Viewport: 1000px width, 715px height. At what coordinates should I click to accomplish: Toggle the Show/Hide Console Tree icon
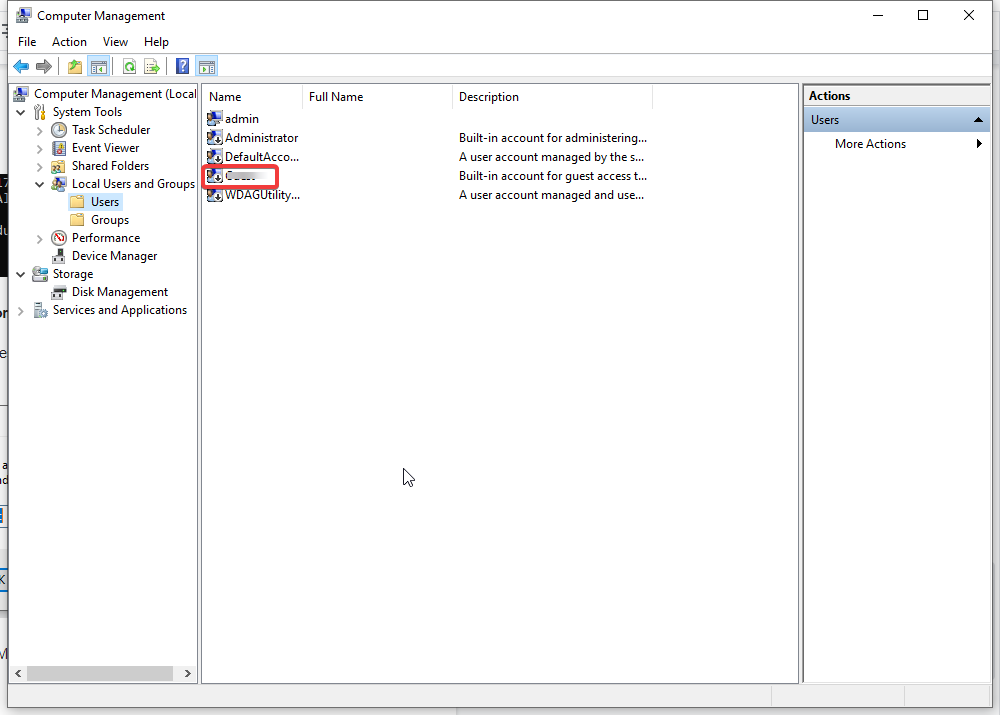(99, 66)
